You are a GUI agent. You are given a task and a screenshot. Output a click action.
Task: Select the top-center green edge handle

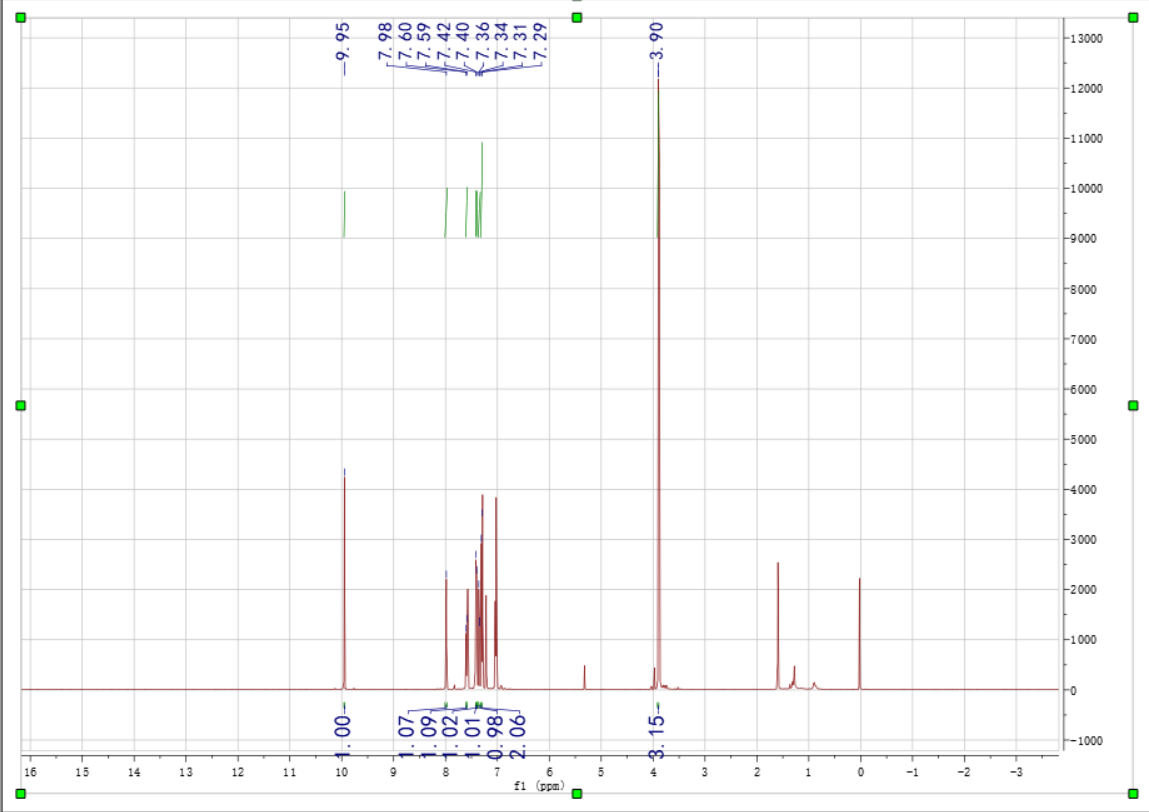pos(577,18)
